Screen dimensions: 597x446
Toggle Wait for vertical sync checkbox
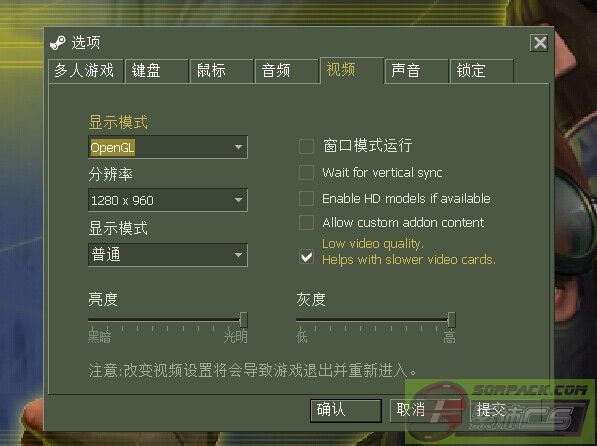click(x=306, y=173)
